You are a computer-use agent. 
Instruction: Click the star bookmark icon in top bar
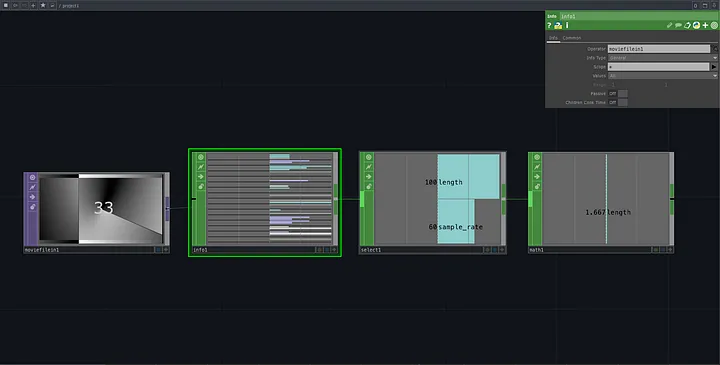coord(43,6)
